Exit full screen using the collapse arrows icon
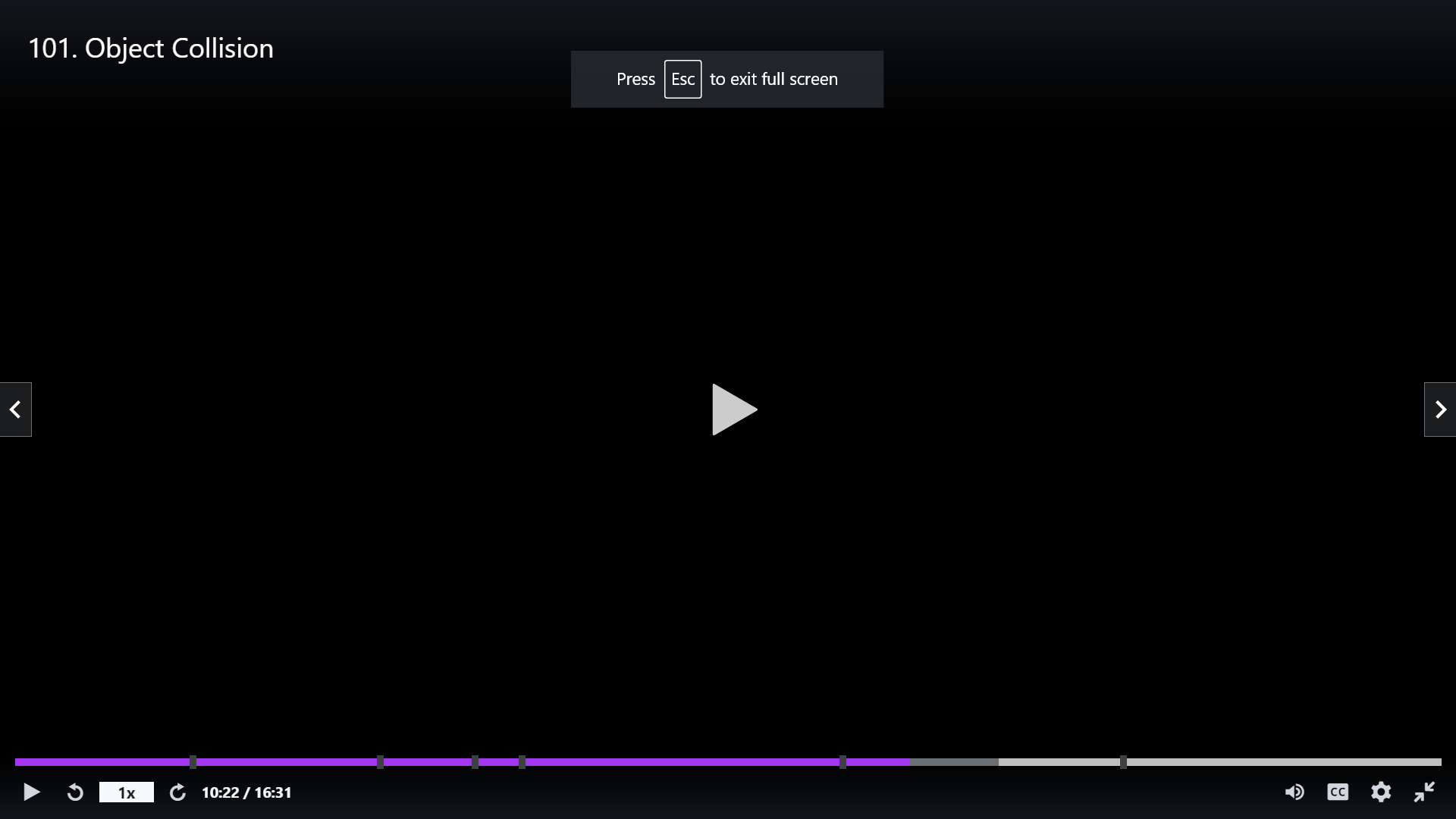This screenshot has height=819, width=1456. click(1424, 792)
